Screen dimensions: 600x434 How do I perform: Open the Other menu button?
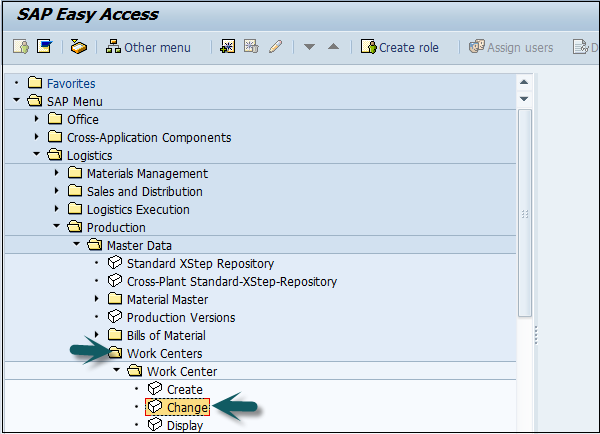coord(148,47)
